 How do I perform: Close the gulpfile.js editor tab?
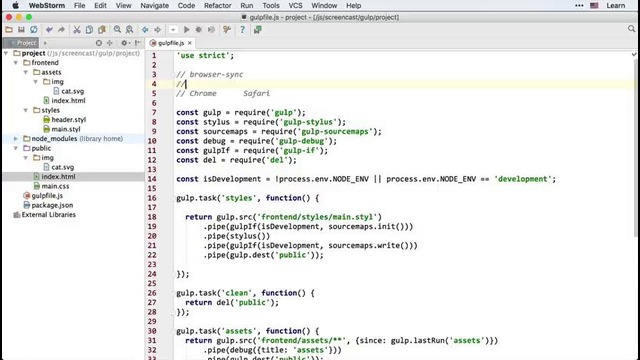click(x=190, y=43)
